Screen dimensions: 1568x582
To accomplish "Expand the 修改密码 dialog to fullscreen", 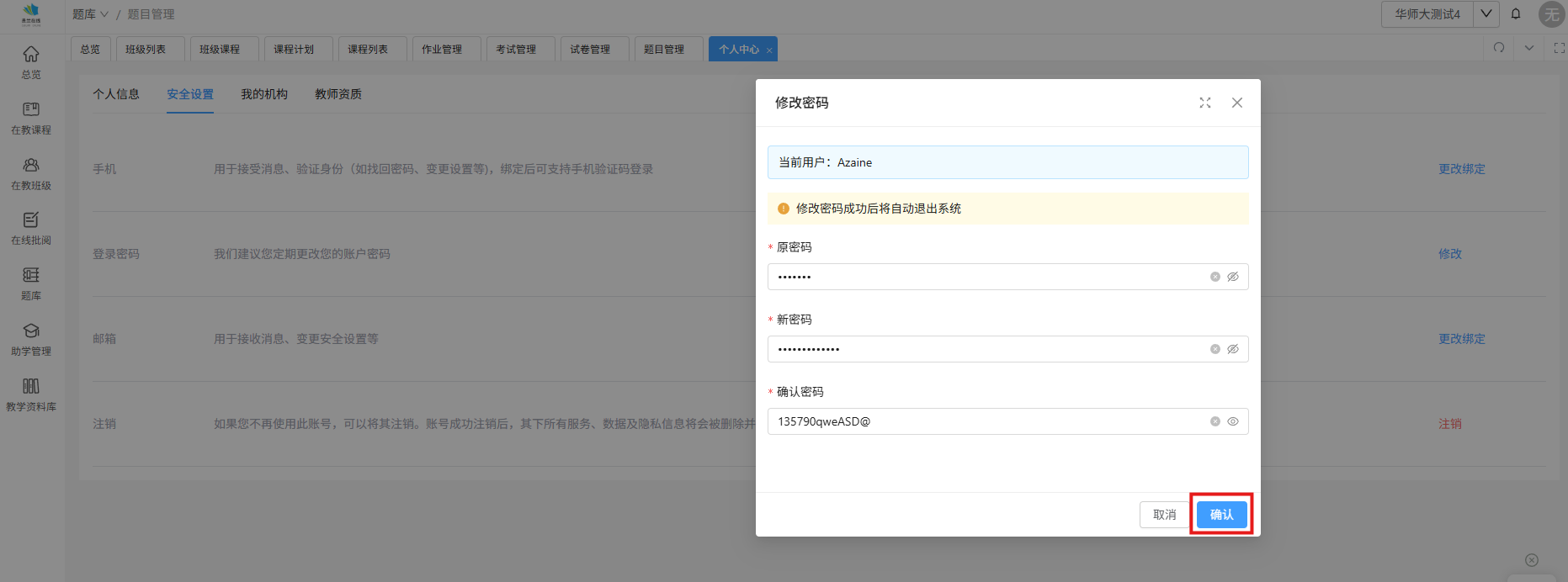I will [x=1205, y=103].
